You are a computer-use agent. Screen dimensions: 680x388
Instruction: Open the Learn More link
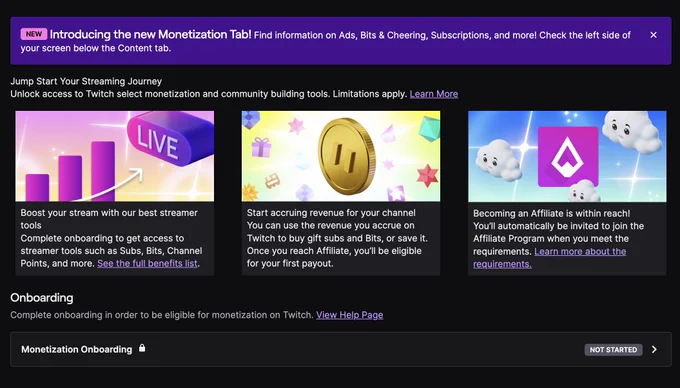pos(434,94)
